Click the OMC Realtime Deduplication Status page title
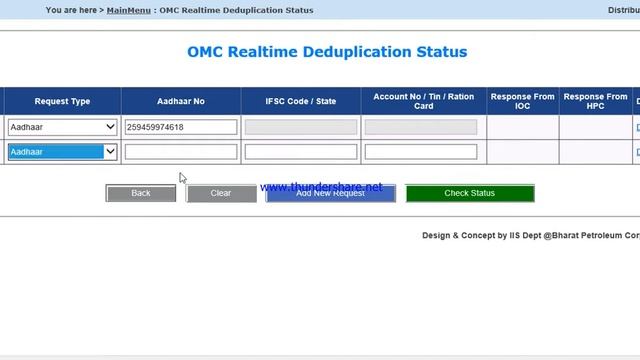This screenshot has height=360, width=640. point(327,52)
